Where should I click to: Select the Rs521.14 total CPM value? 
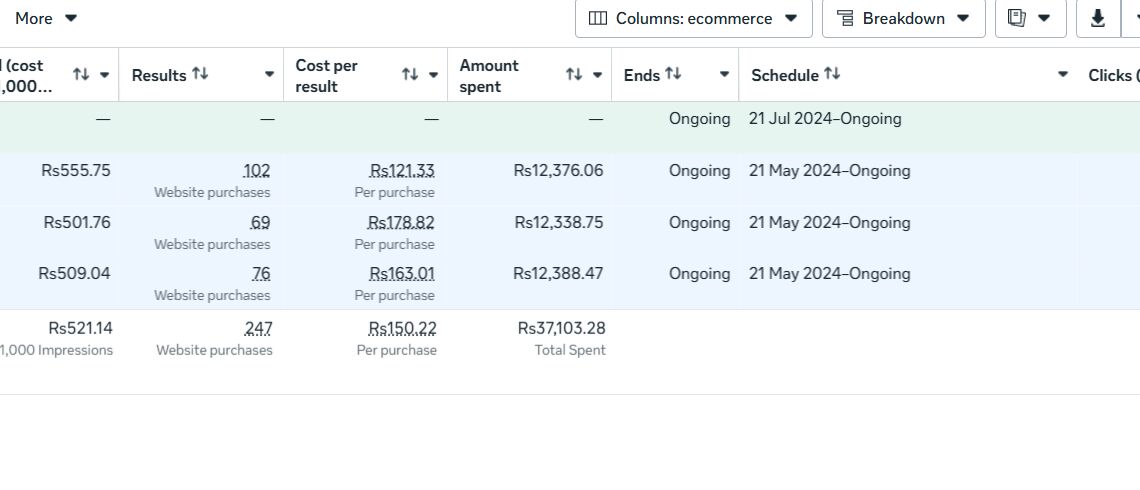(x=81, y=329)
